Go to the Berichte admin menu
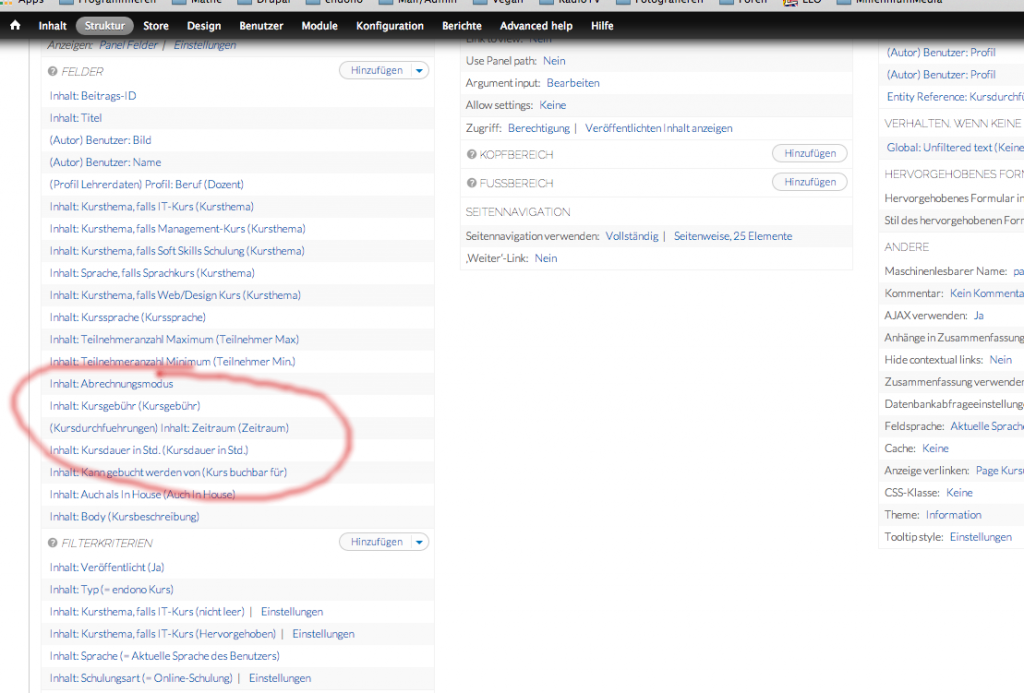 [462, 26]
